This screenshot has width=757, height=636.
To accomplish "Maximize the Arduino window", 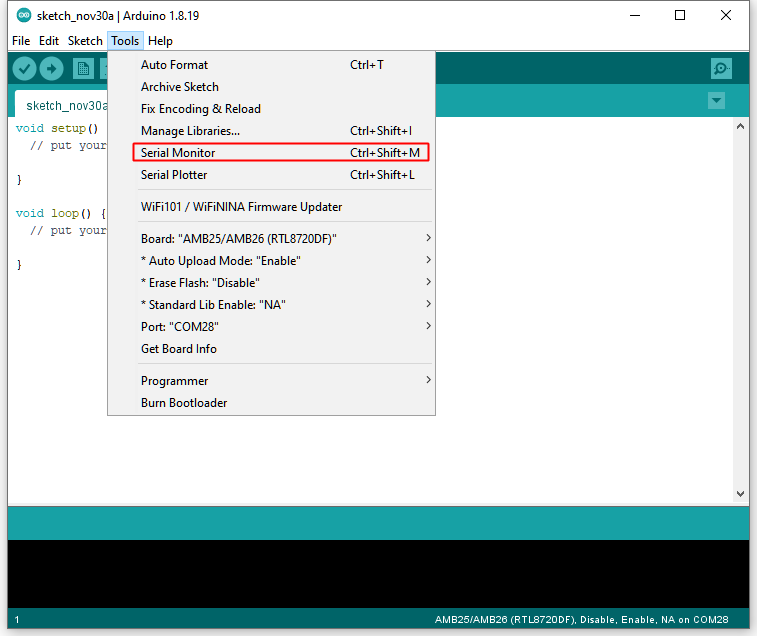I will [680, 15].
